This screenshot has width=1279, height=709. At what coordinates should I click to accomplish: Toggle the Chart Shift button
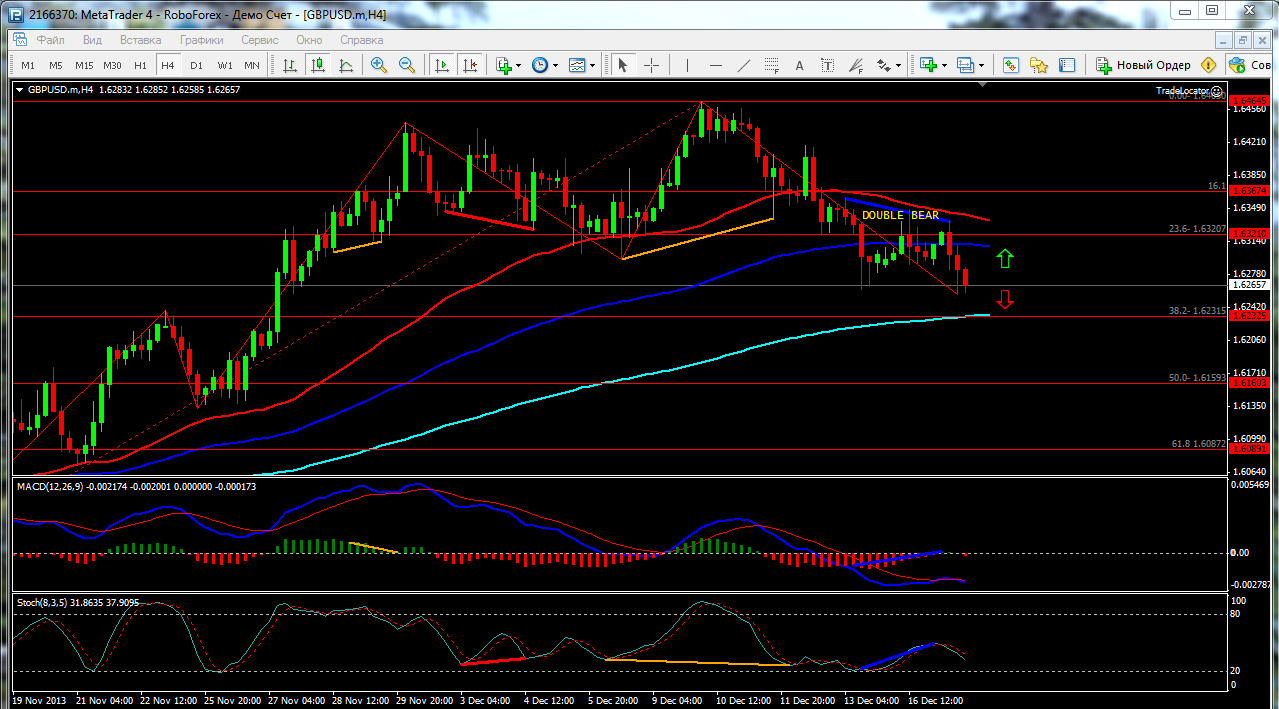(x=471, y=65)
